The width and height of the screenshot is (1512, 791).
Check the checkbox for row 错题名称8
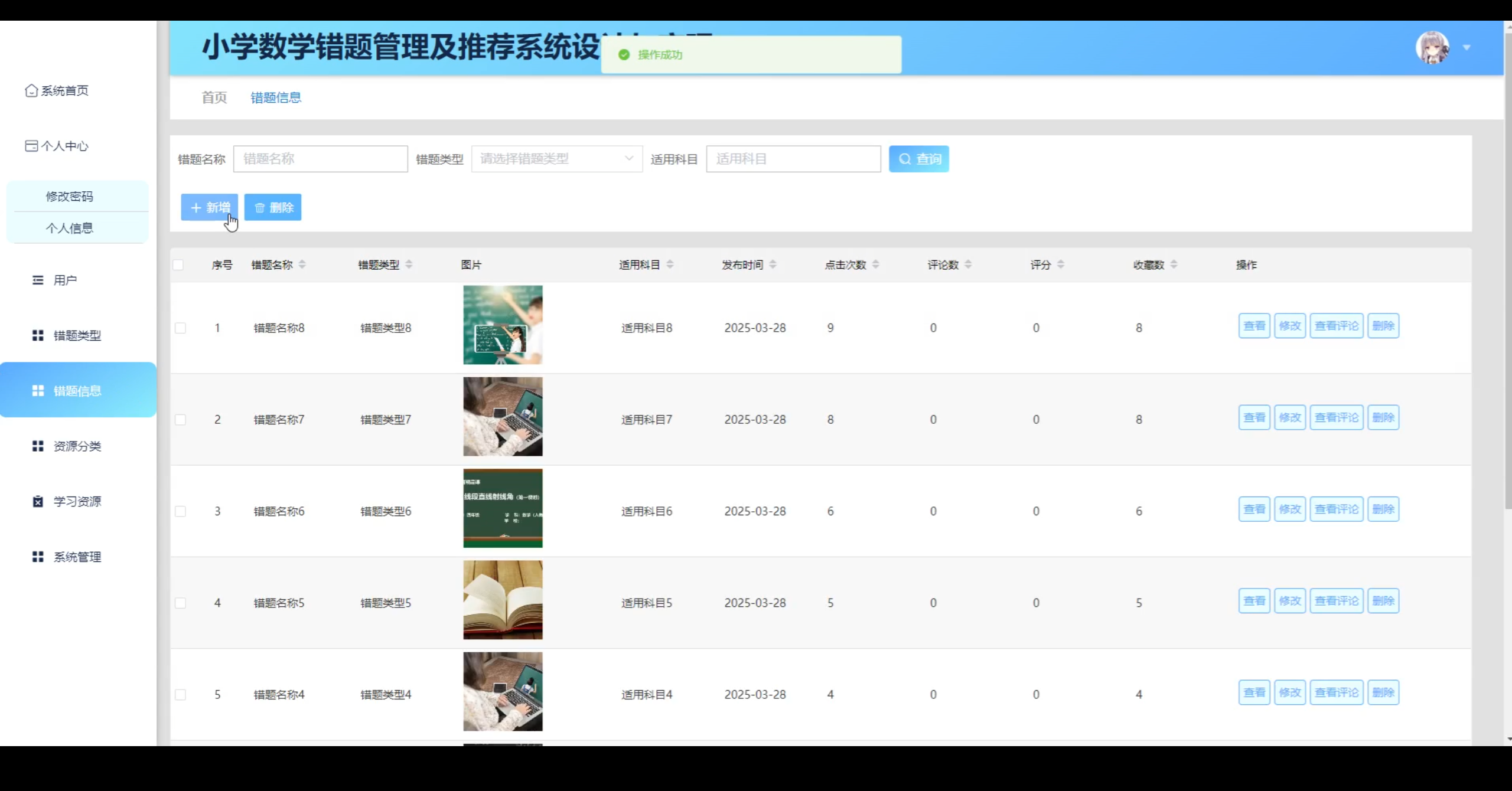pos(181,328)
